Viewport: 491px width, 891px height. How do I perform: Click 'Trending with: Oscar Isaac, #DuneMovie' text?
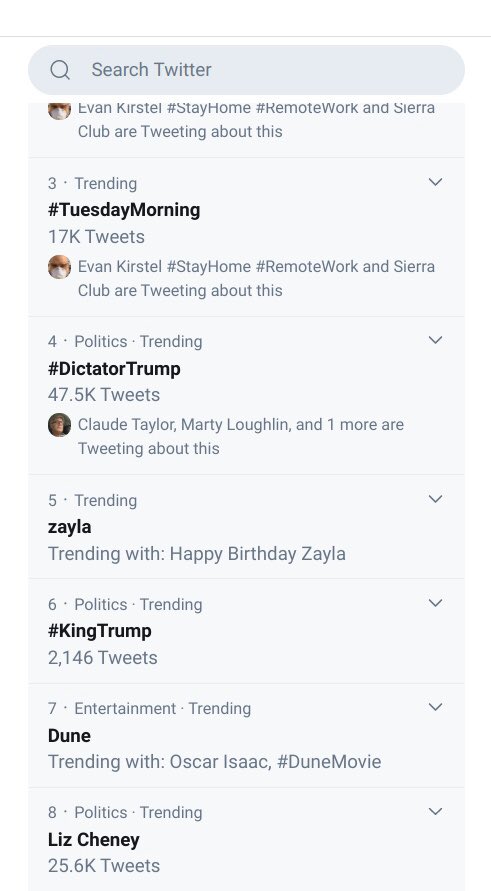(214, 761)
